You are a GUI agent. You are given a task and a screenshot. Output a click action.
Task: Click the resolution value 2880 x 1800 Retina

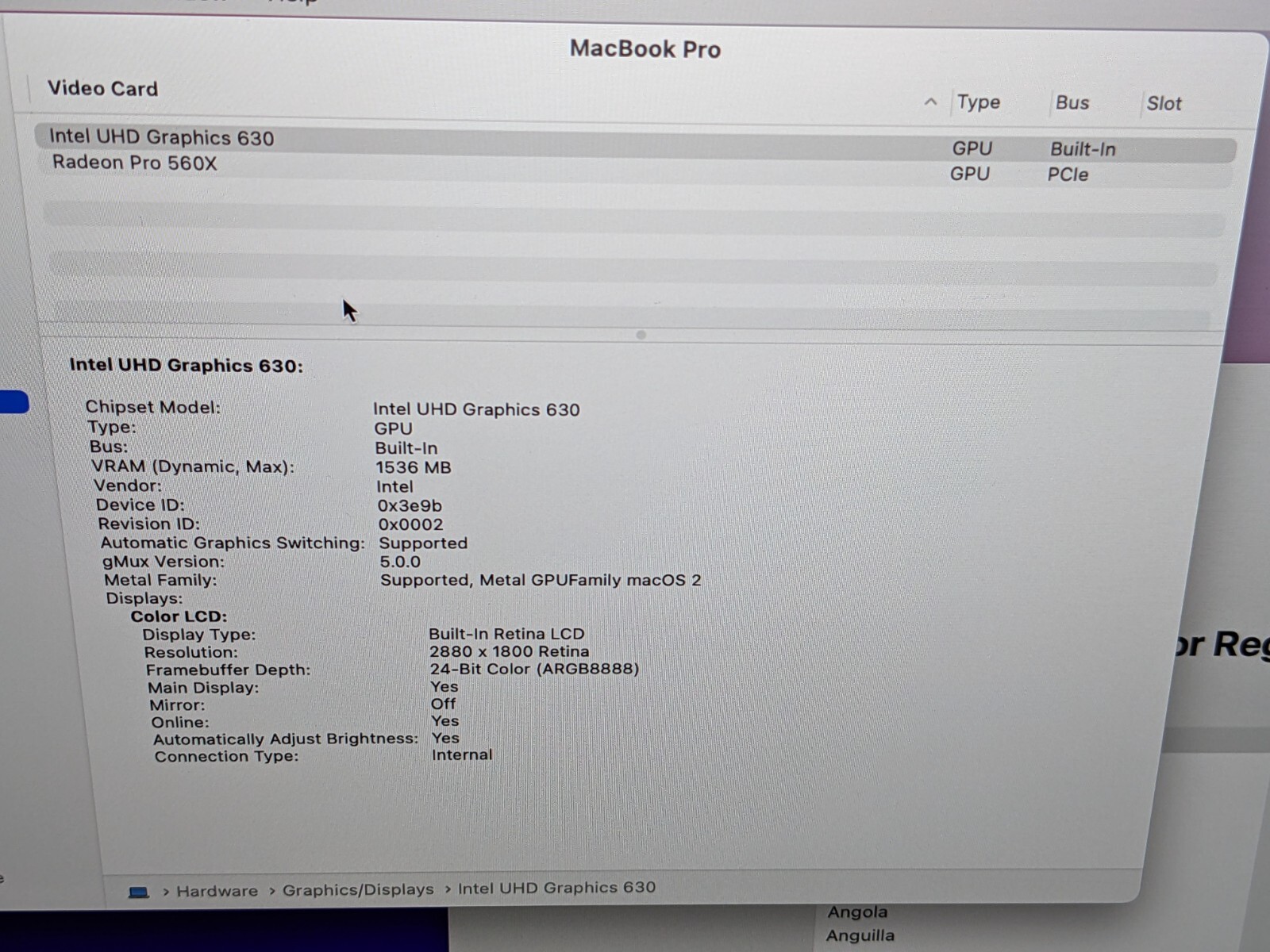(510, 651)
